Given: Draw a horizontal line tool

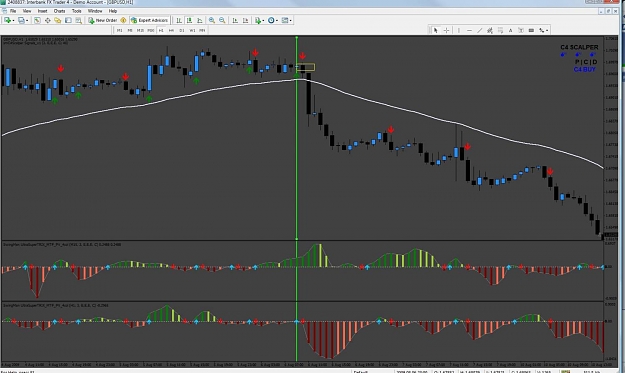Looking at the screenshot, I should click(469, 30).
